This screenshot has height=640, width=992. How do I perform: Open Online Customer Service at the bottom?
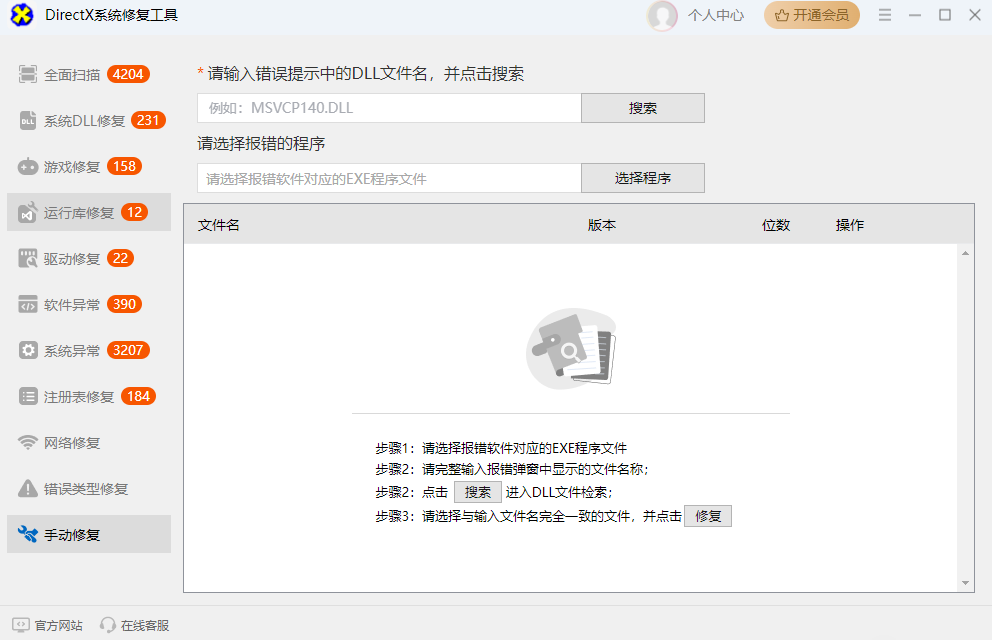point(135,624)
